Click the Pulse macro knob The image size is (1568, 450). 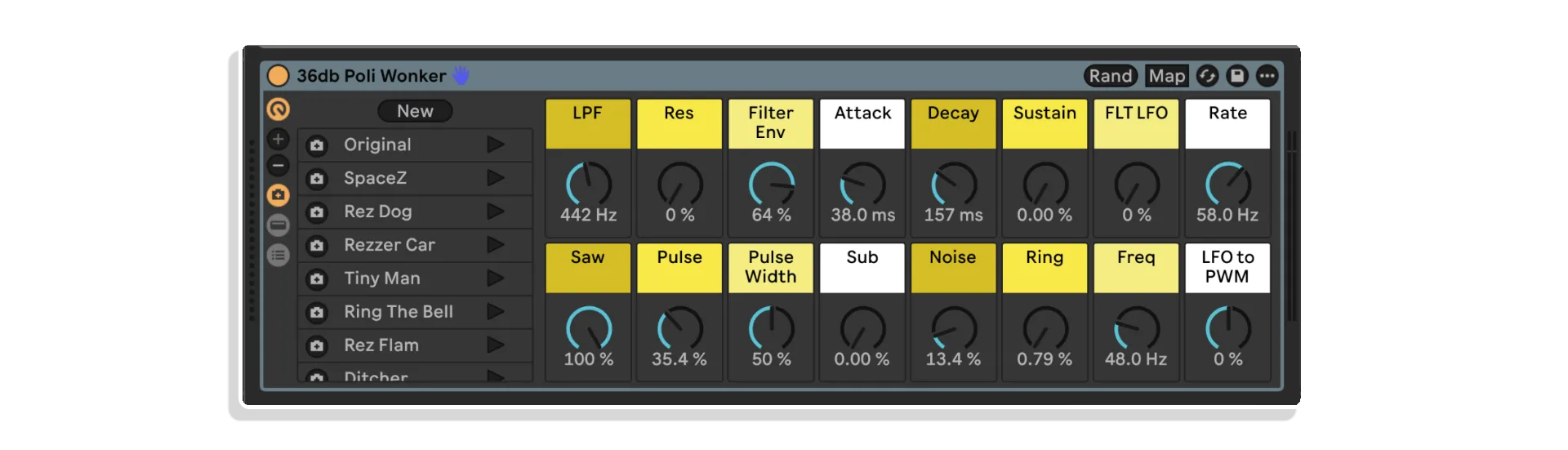679,328
